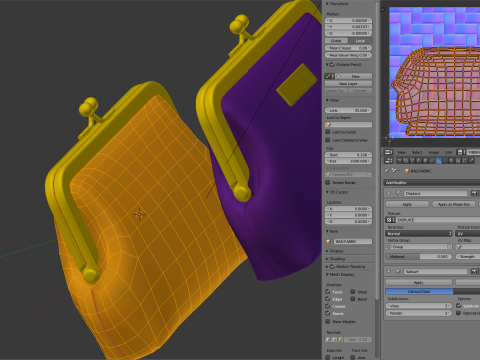
Task: Click the New Layer grease pencil button
Action: tap(348, 83)
